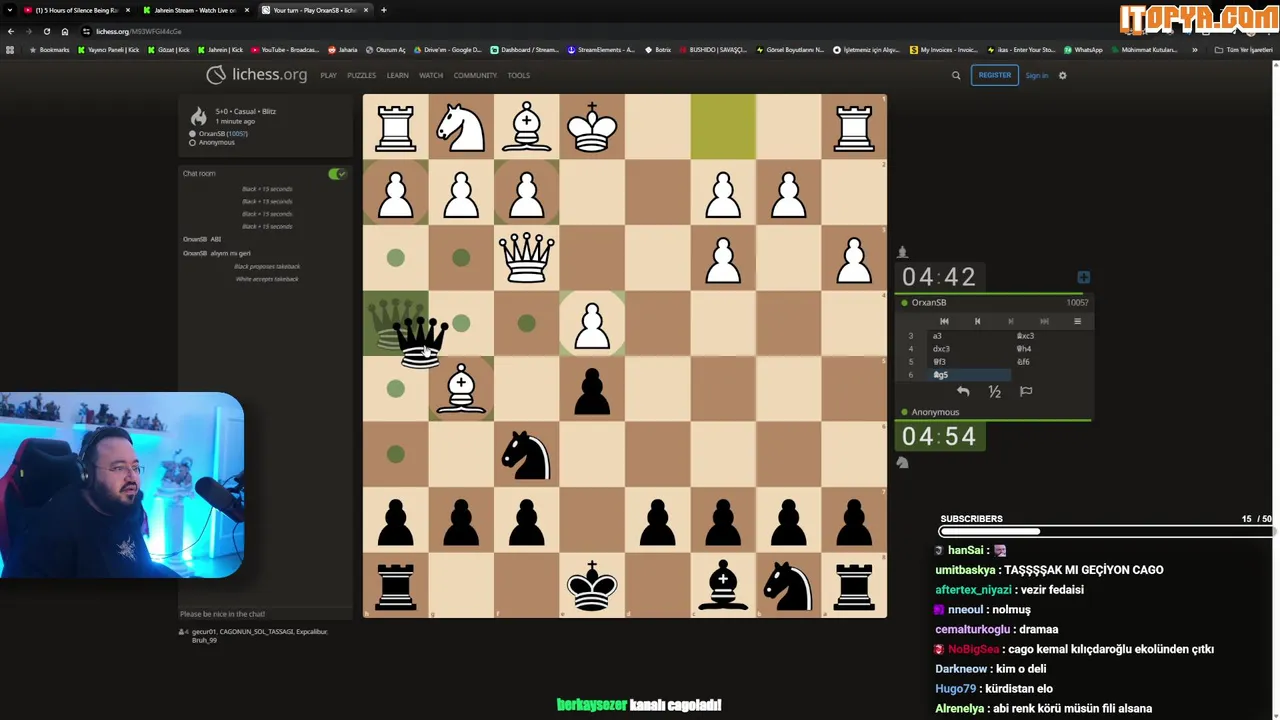Step forward one move with next arrow
The height and width of the screenshot is (720, 1280).
[1010, 321]
